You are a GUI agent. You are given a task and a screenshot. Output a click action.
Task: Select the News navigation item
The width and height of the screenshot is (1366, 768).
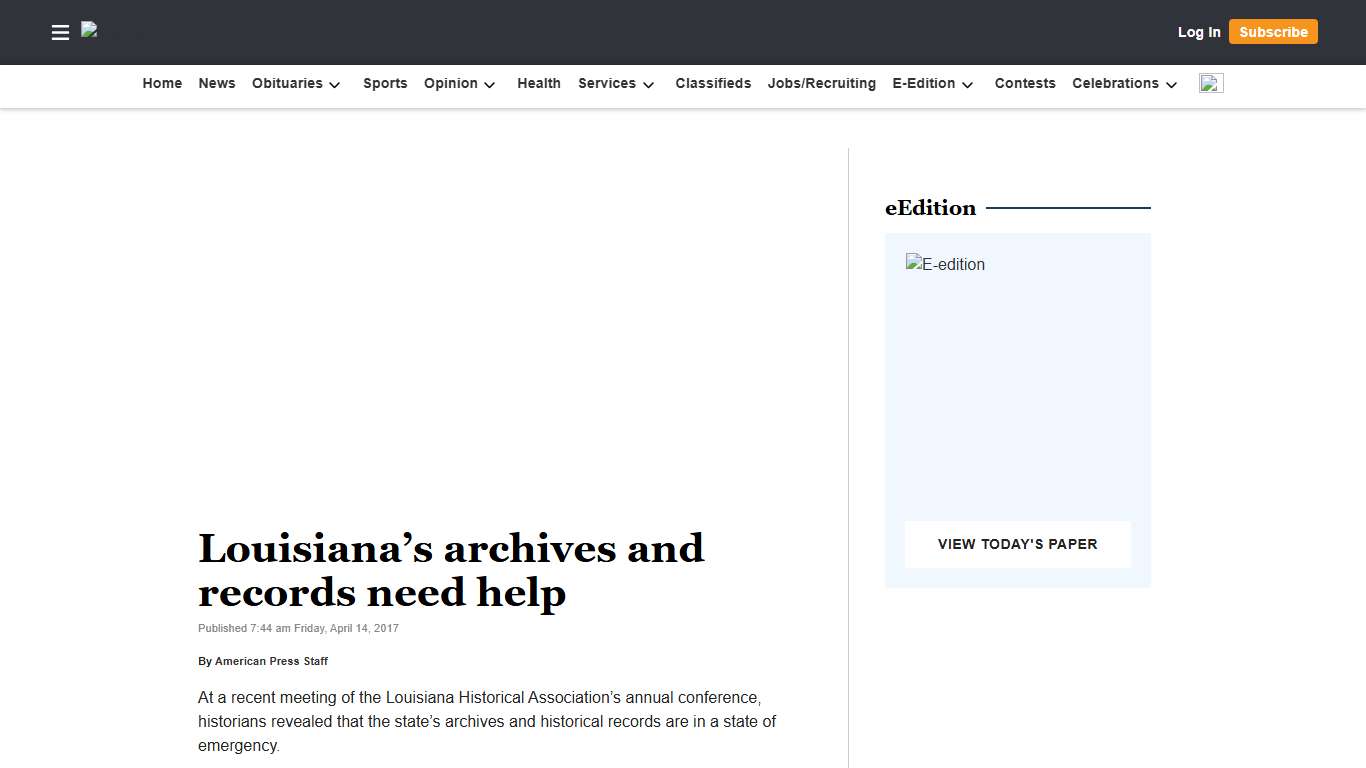[x=216, y=84]
